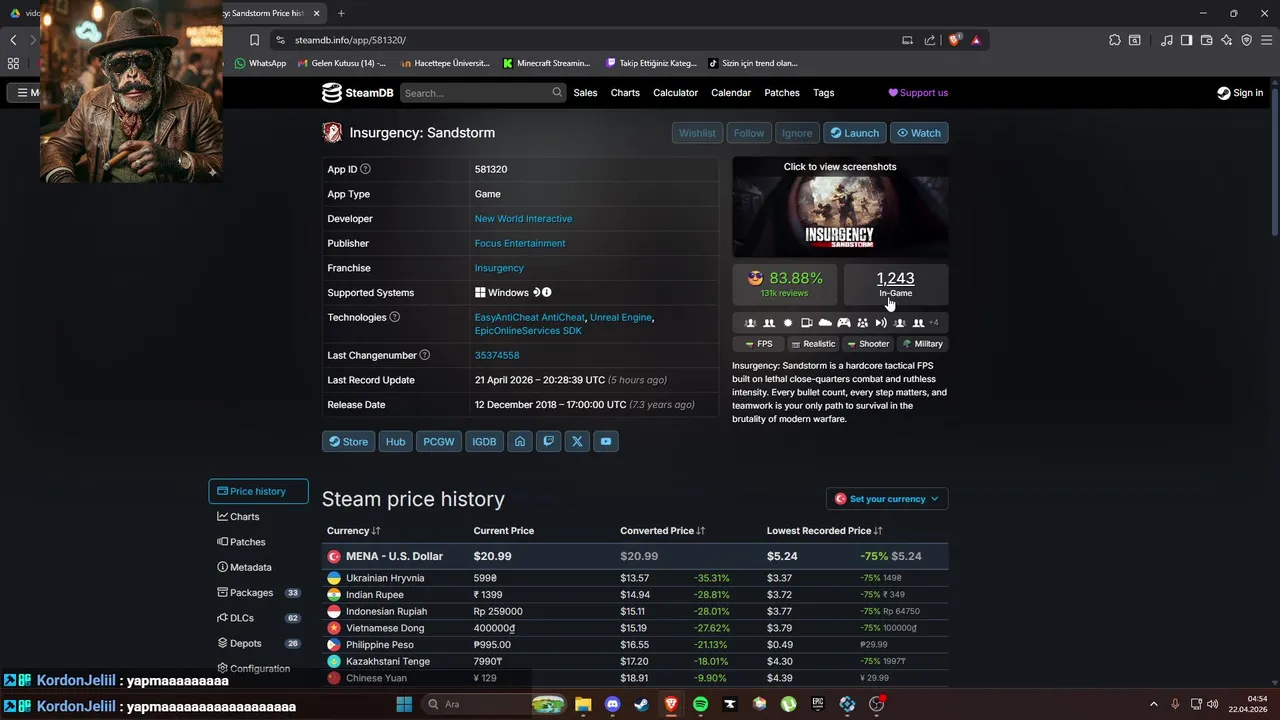Click the Brave Rewards triangle icon
1280x720 pixels.
[x=976, y=40]
